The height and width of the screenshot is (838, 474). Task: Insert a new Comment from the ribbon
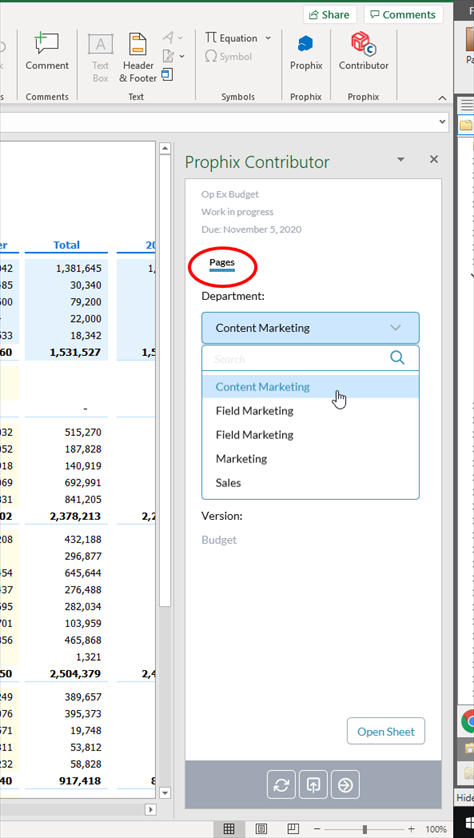47,51
